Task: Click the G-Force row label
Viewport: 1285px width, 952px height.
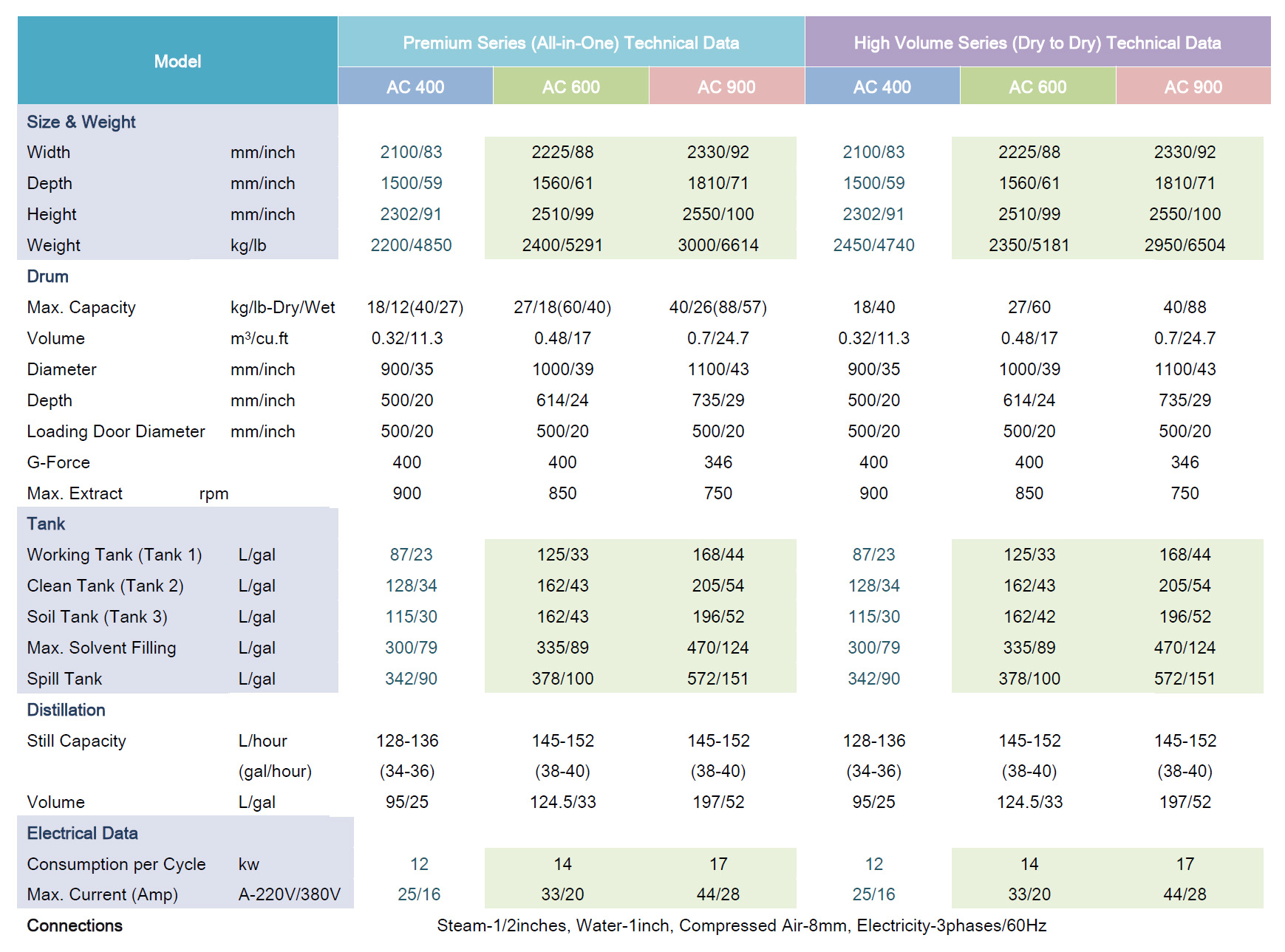Action: [x=58, y=462]
